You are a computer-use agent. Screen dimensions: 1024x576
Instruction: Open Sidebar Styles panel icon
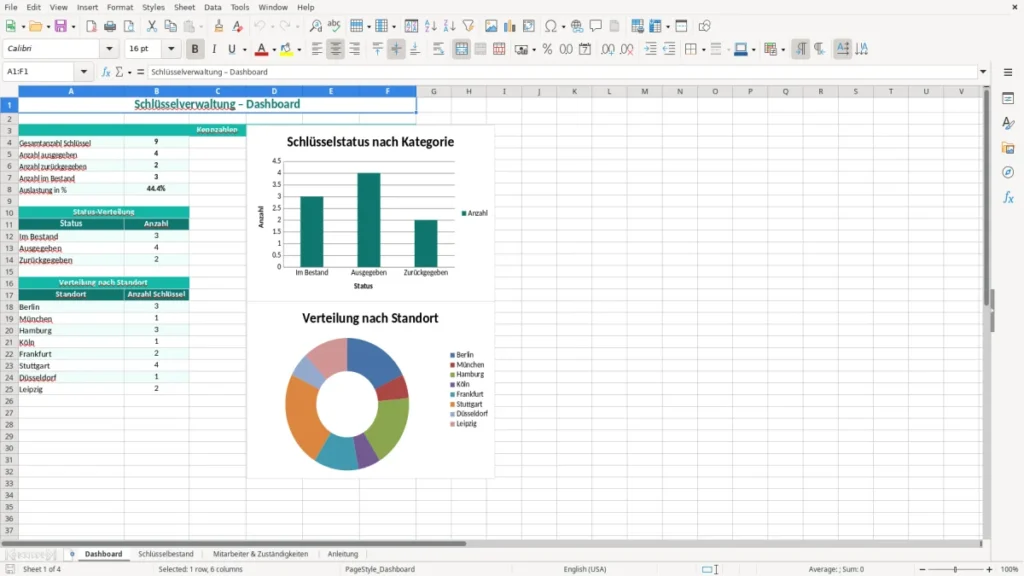coord(1008,123)
